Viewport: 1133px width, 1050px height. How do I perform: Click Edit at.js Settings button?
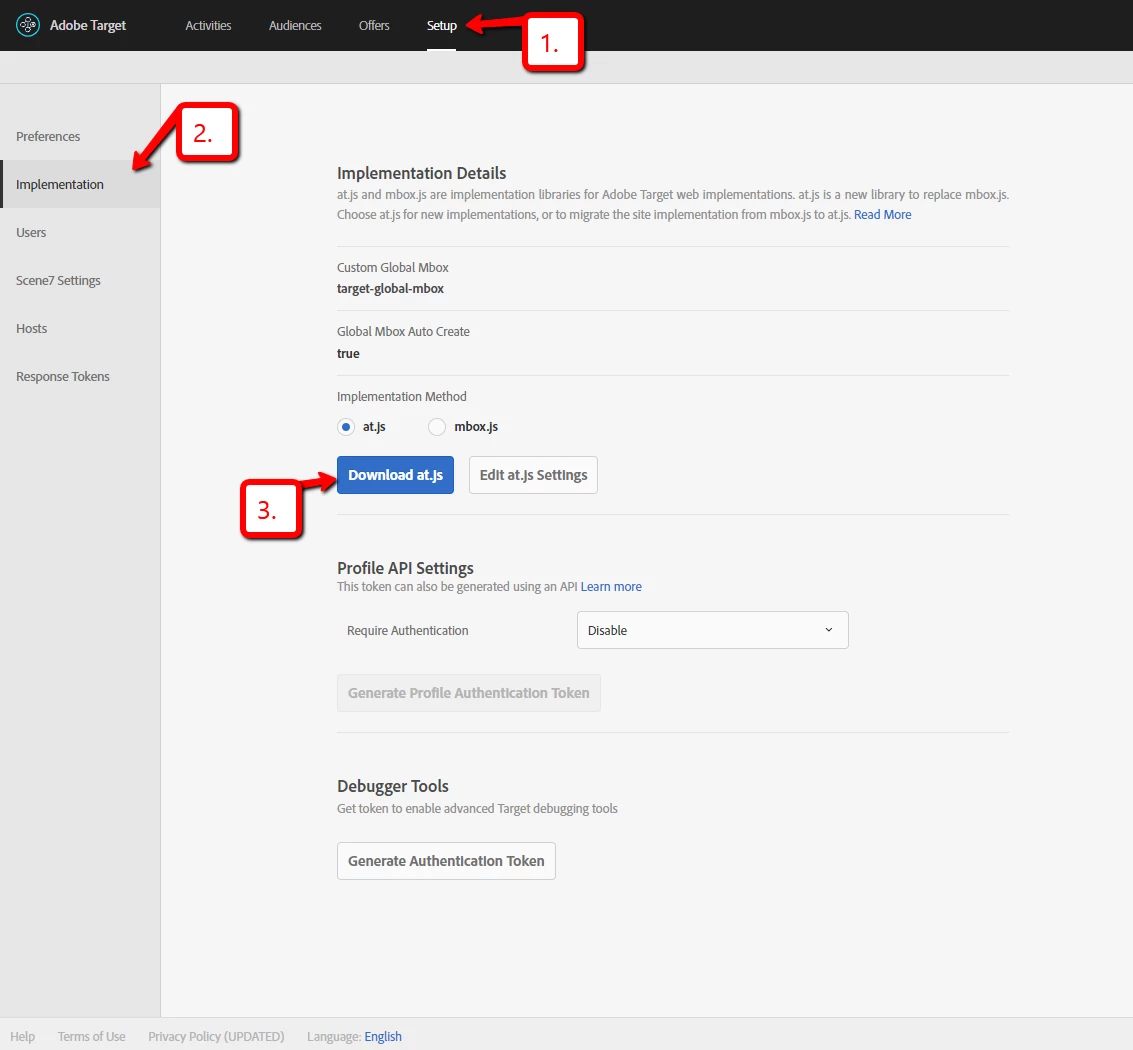[533, 475]
